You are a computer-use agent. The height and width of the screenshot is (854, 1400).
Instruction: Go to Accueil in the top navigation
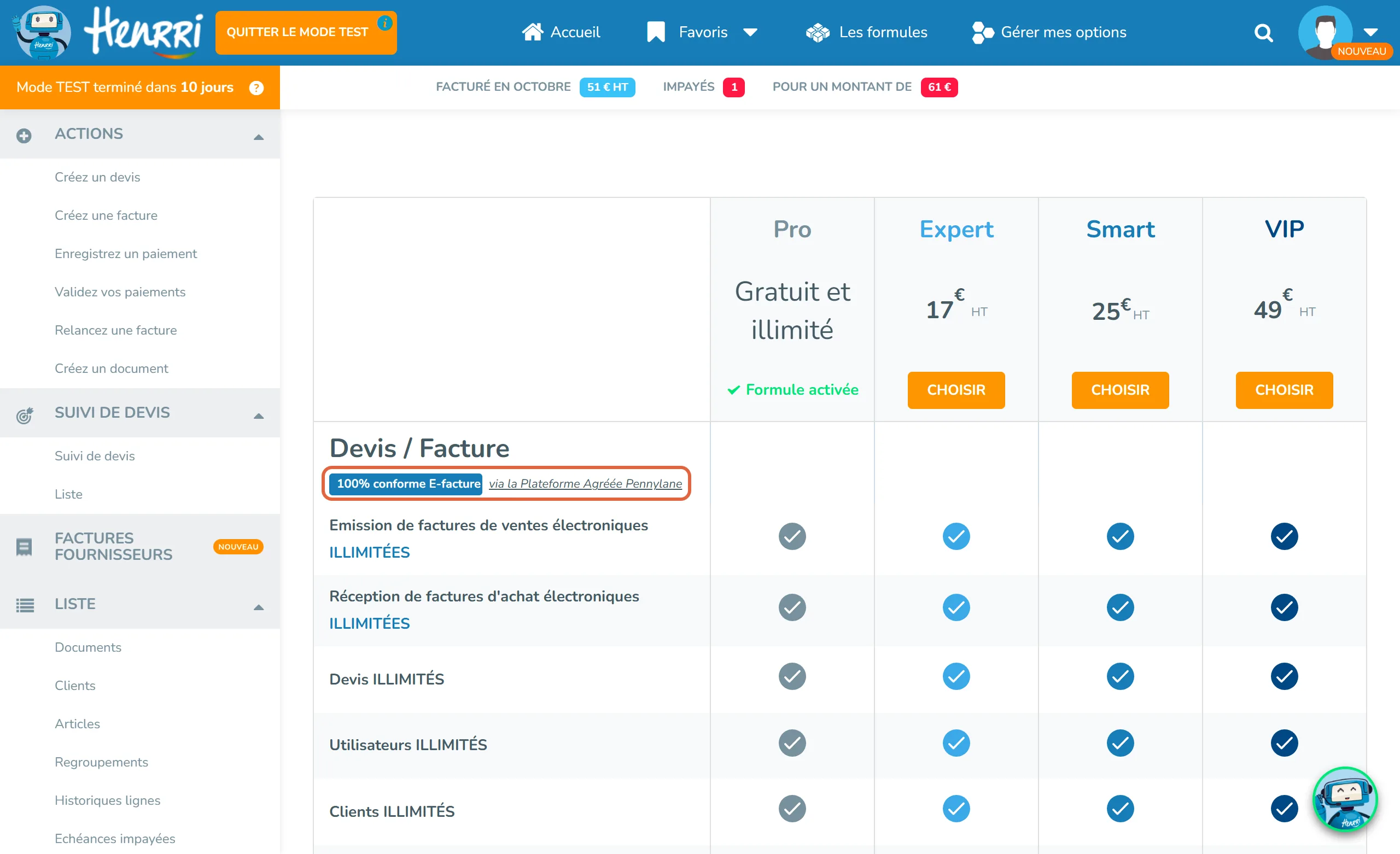pyautogui.click(x=560, y=32)
